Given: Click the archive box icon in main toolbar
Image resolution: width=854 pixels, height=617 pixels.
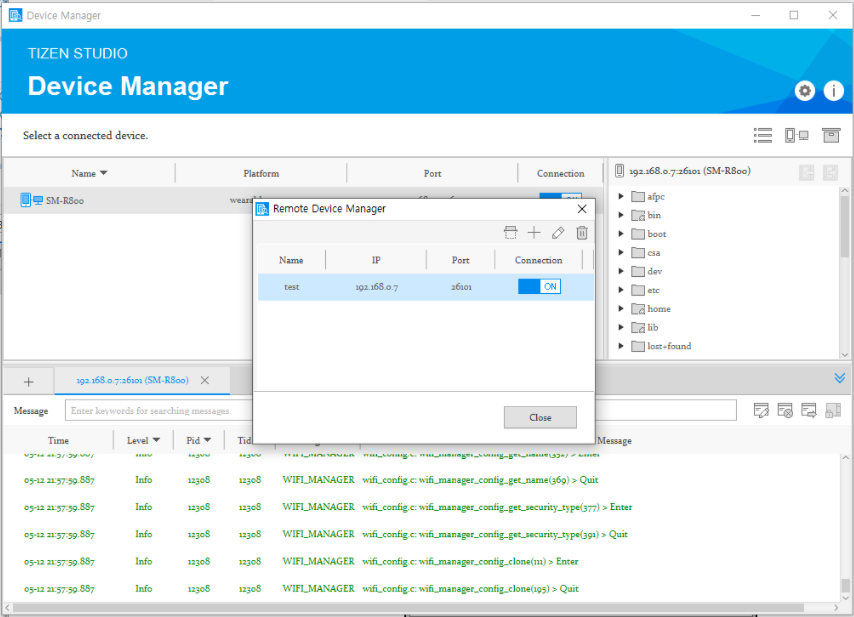Looking at the screenshot, I should click(x=831, y=135).
